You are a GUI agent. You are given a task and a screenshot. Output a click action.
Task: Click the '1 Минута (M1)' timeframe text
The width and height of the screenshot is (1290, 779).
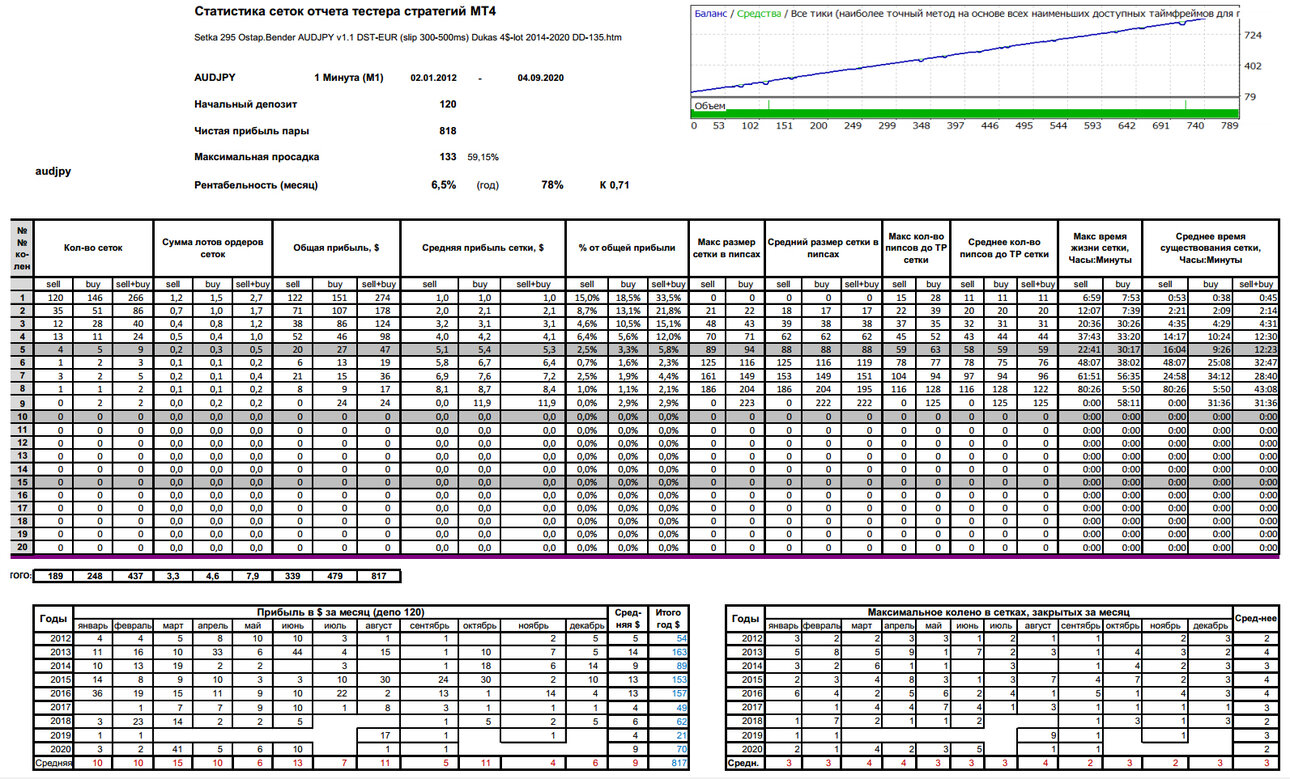(x=349, y=77)
